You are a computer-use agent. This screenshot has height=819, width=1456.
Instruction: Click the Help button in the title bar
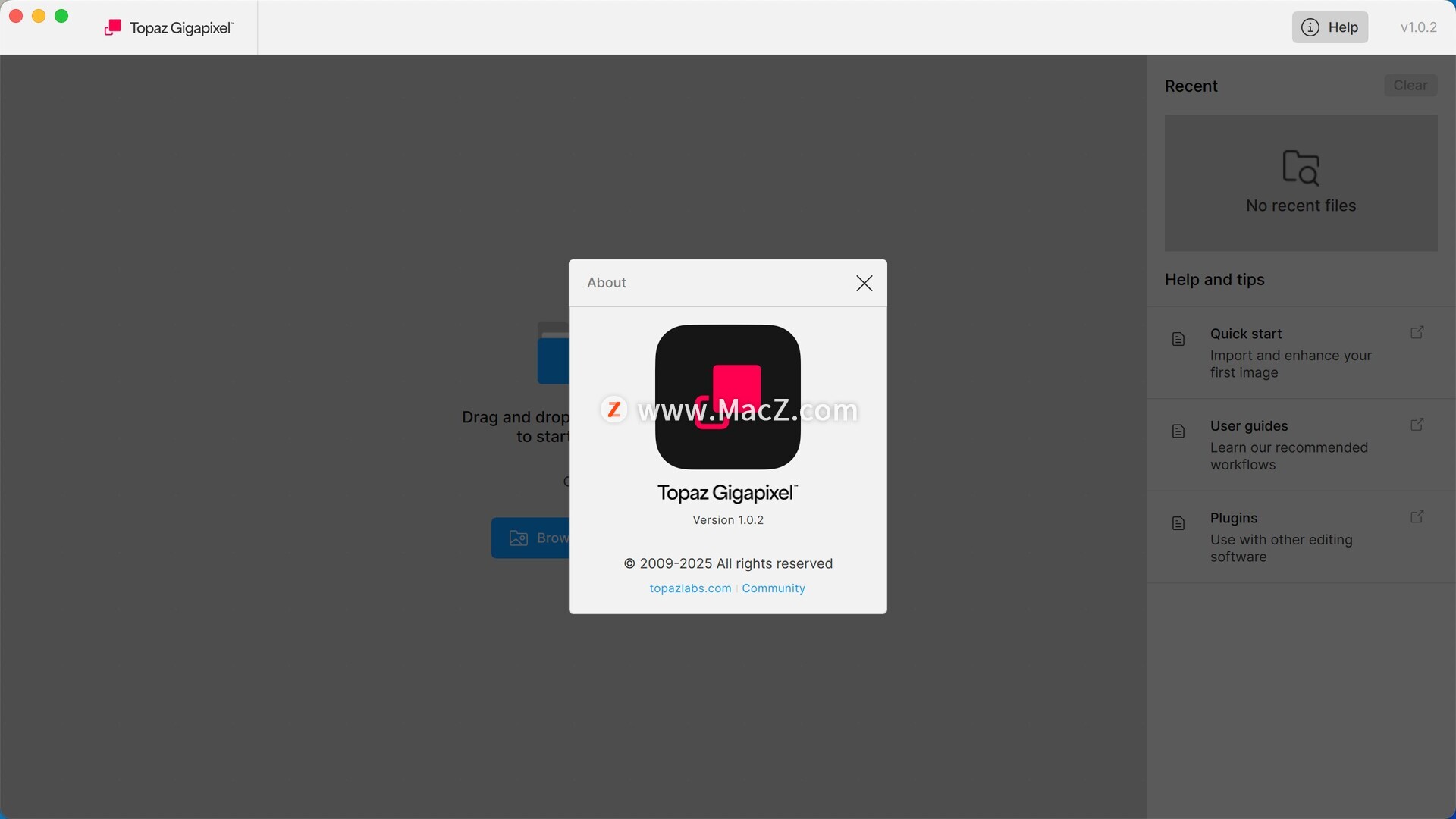point(1329,27)
